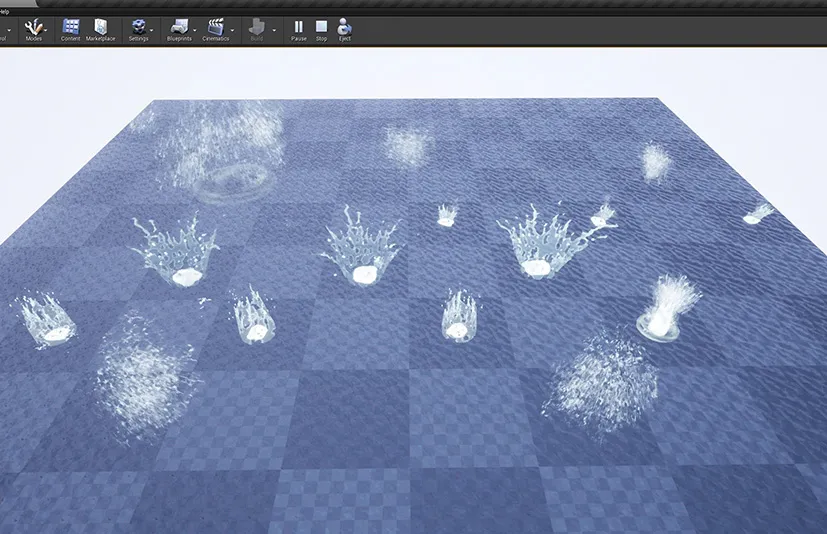Click the Cinematics clapperboard icon
The image size is (827, 534).
(215, 26)
